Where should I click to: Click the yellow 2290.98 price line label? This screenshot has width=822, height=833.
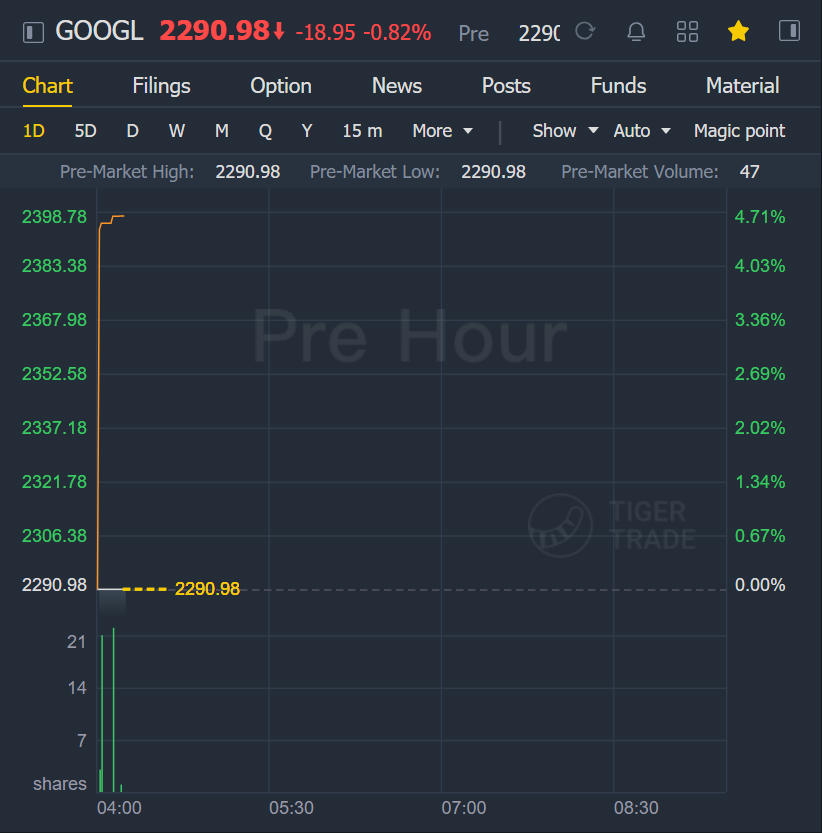pos(207,589)
